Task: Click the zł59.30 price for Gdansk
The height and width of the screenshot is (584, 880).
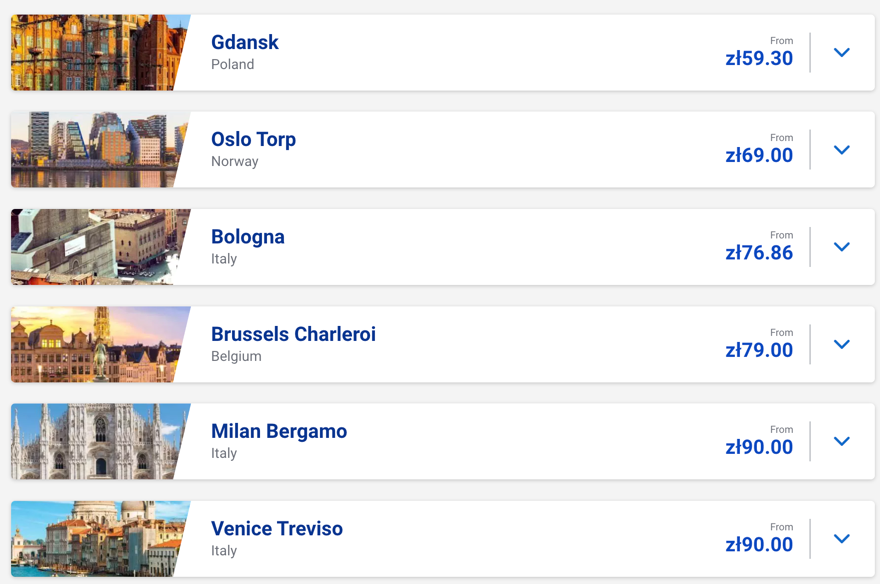Action: (x=759, y=58)
